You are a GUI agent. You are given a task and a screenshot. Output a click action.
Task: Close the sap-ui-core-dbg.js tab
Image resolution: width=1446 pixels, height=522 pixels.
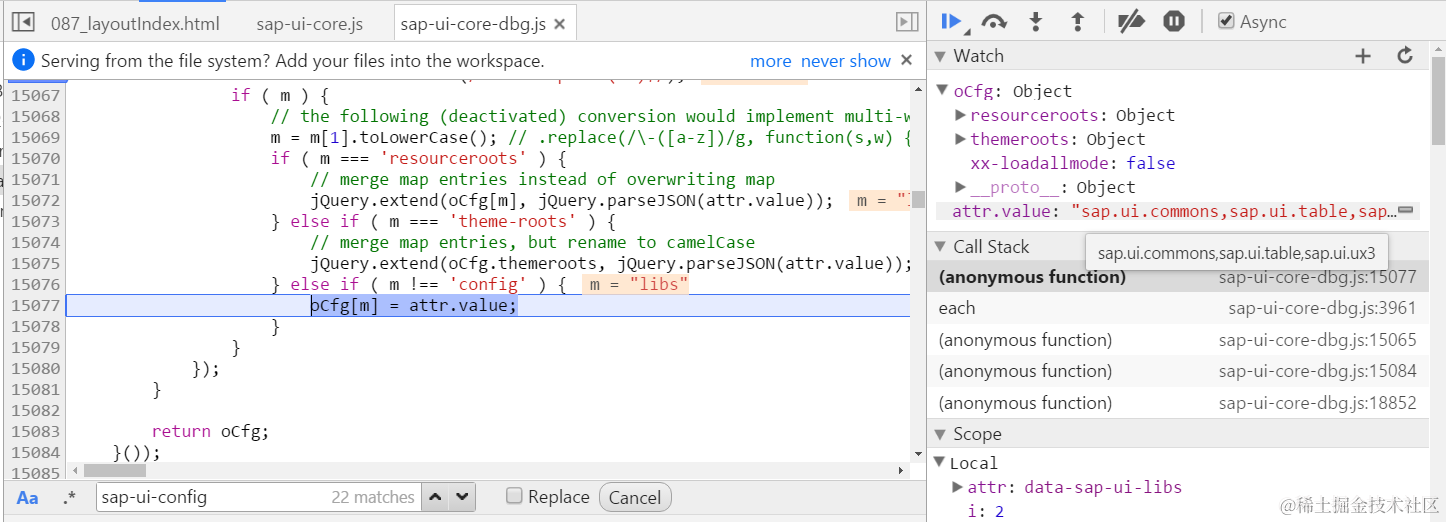click(559, 23)
